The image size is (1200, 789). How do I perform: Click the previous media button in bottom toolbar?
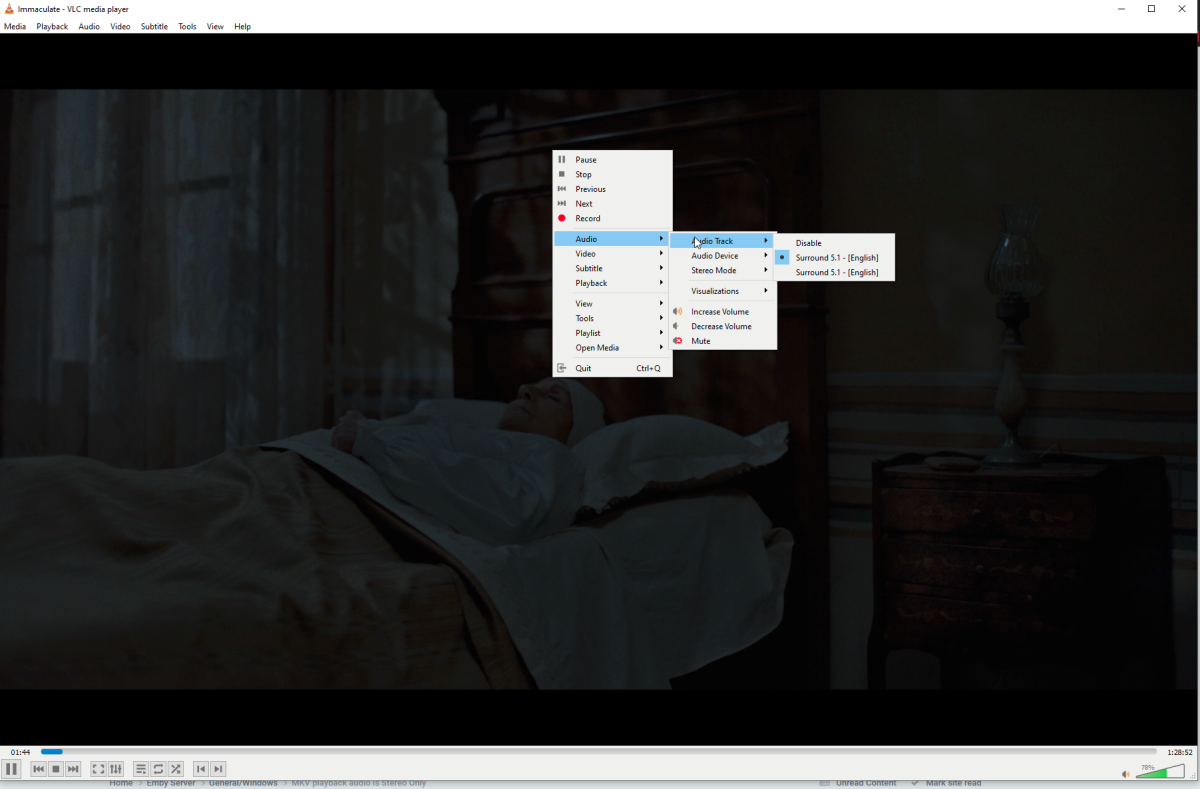[39, 769]
